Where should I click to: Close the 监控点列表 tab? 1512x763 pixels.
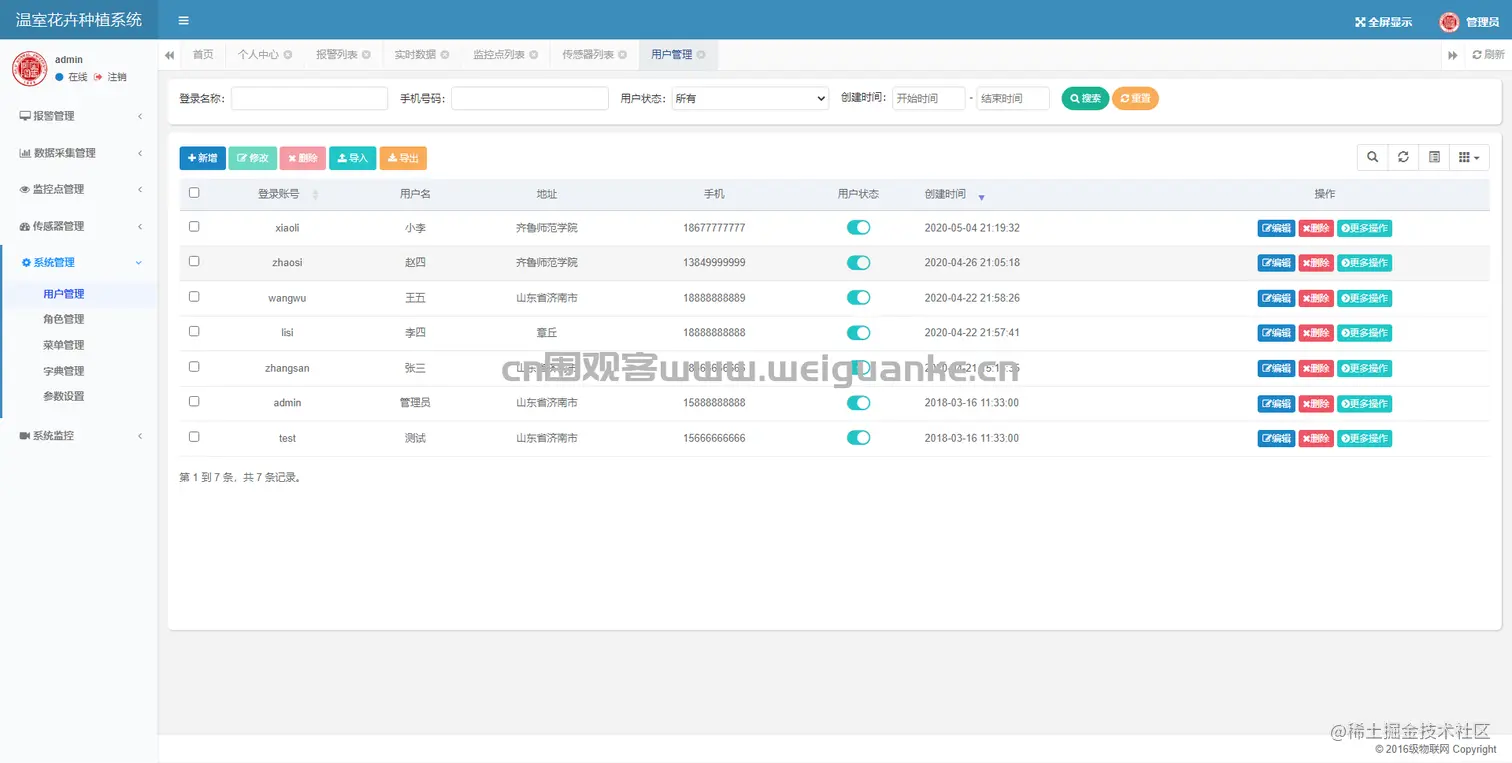pos(533,55)
